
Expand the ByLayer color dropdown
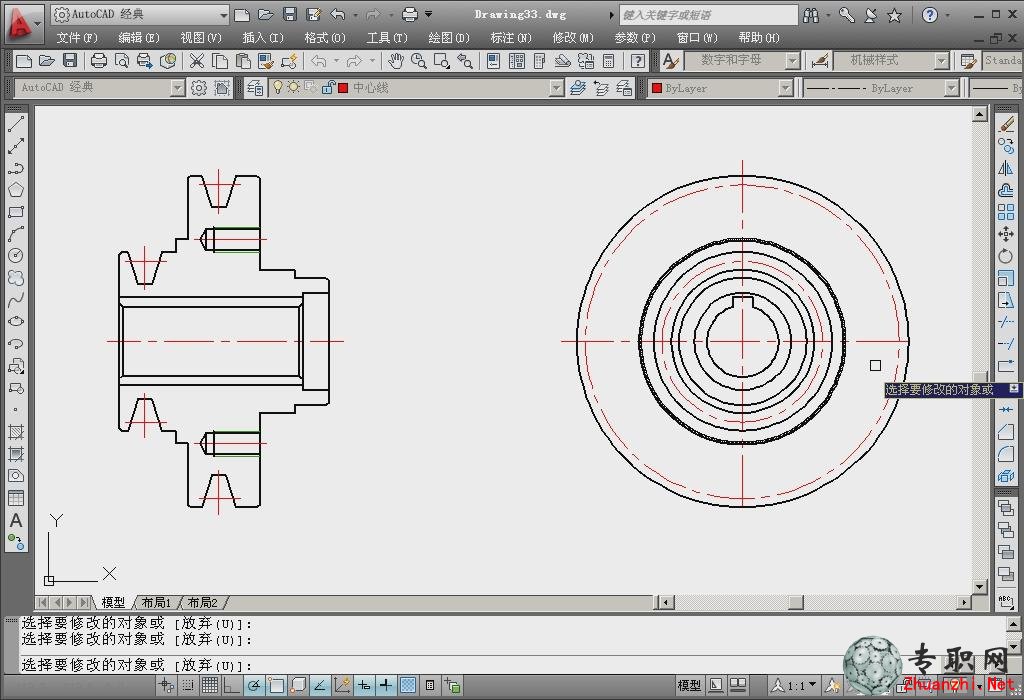coord(786,88)
